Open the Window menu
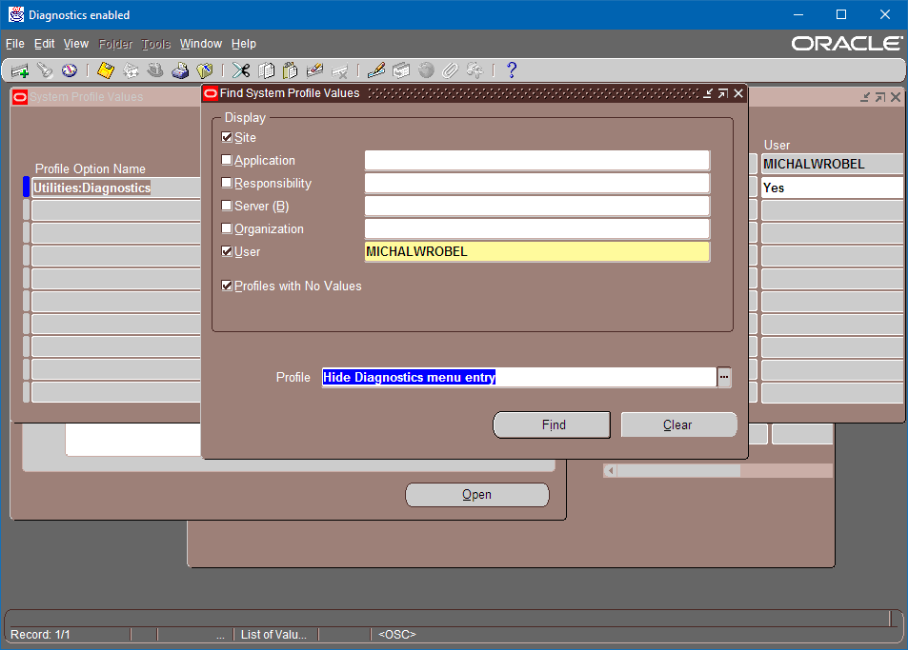 200,44
